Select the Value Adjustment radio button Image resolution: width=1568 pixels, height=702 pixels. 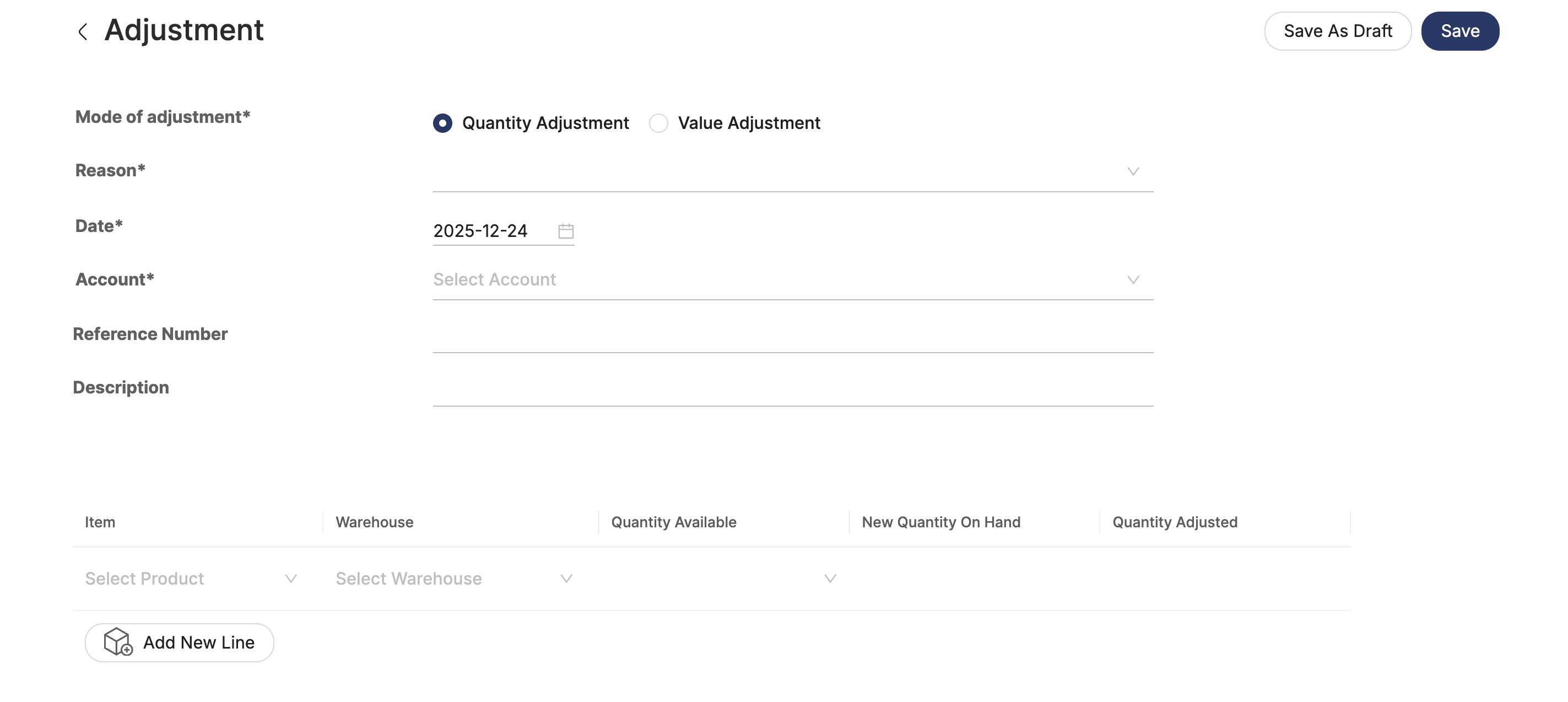tap(658, 123)
